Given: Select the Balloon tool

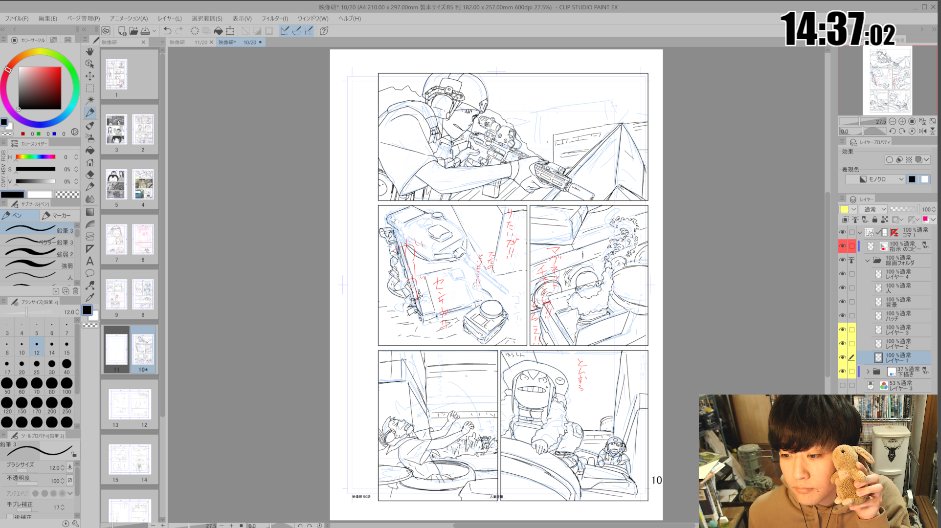Looking at the screenshot, I should (90, 274).
